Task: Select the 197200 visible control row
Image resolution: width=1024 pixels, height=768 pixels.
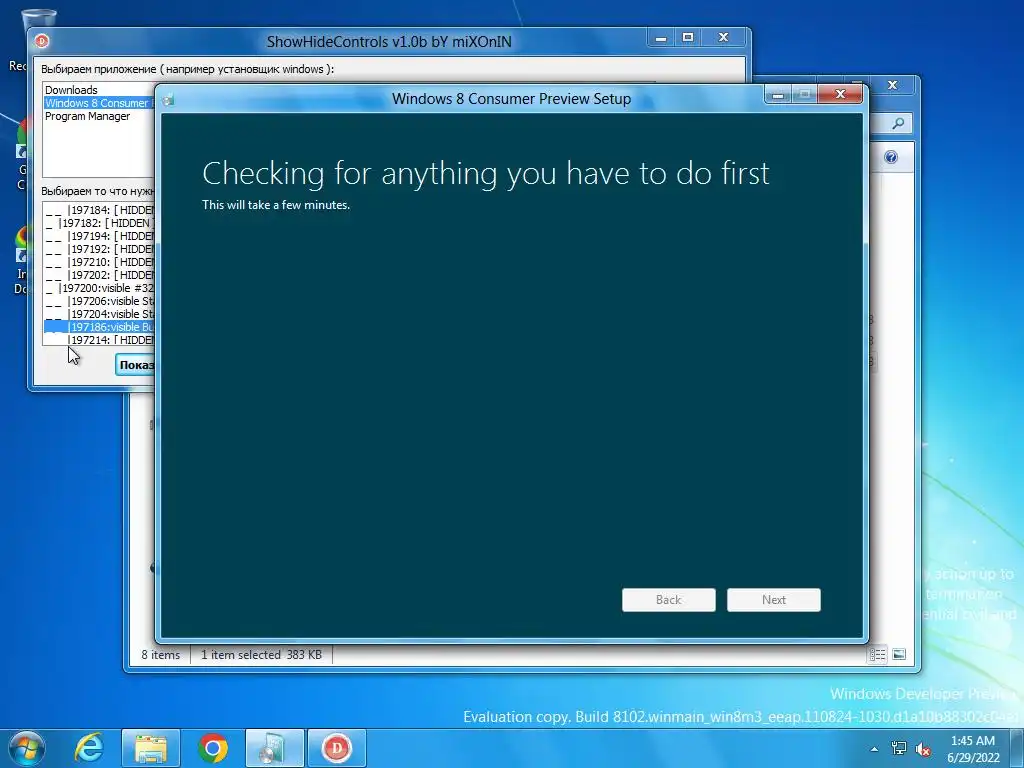Action: [x=100, y=288]
